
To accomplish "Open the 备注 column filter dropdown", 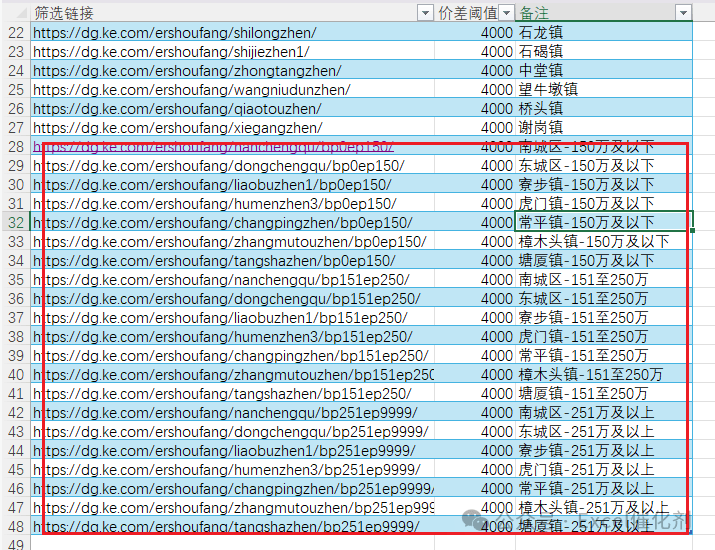I will pos(683,13).
